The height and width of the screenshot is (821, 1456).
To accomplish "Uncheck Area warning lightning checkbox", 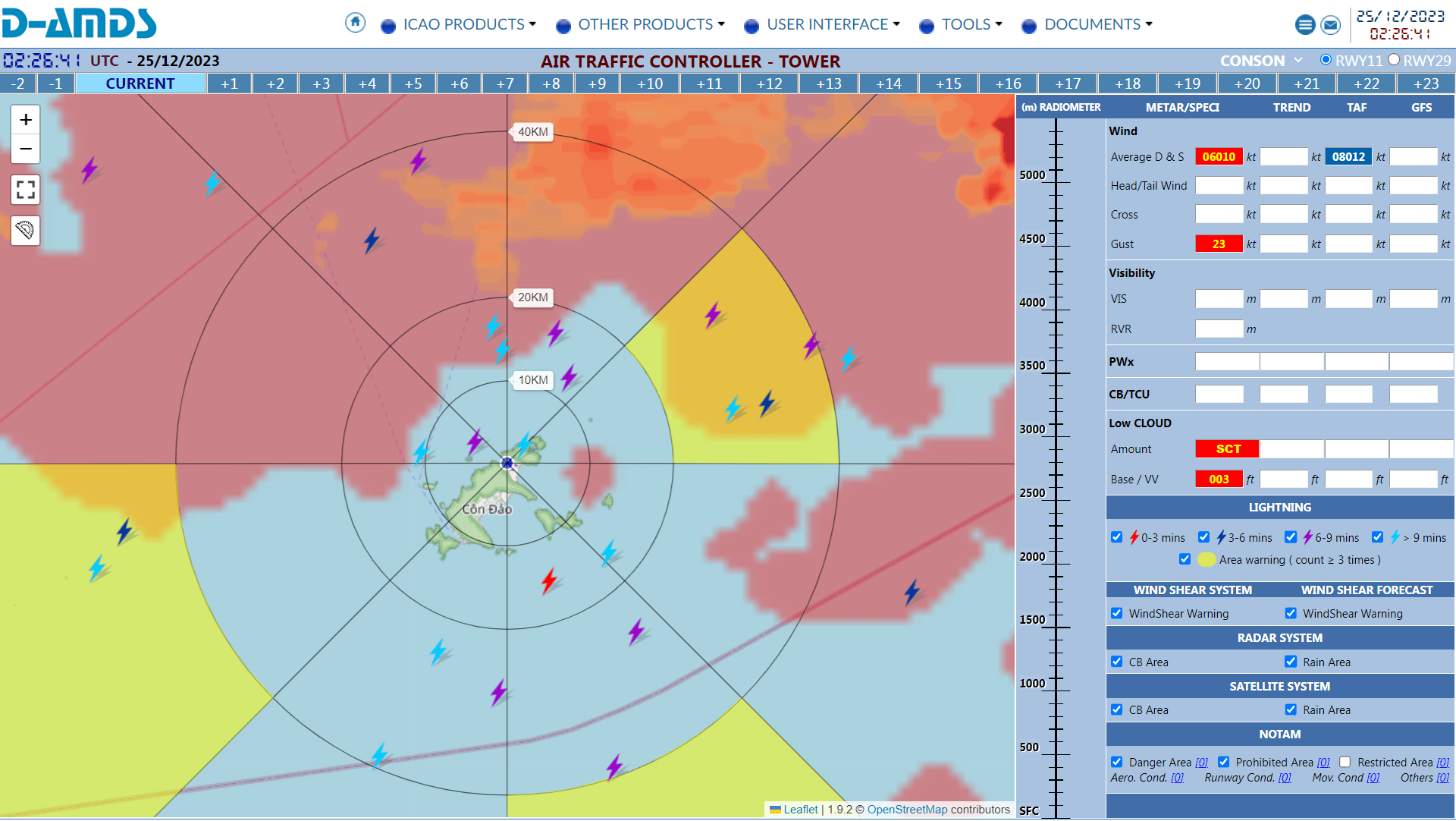I will (1185, 559).
